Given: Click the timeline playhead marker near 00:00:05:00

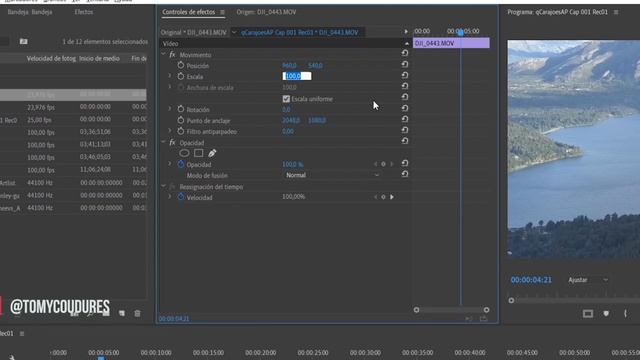Looking at the screenshot, I should pos(101,358).
